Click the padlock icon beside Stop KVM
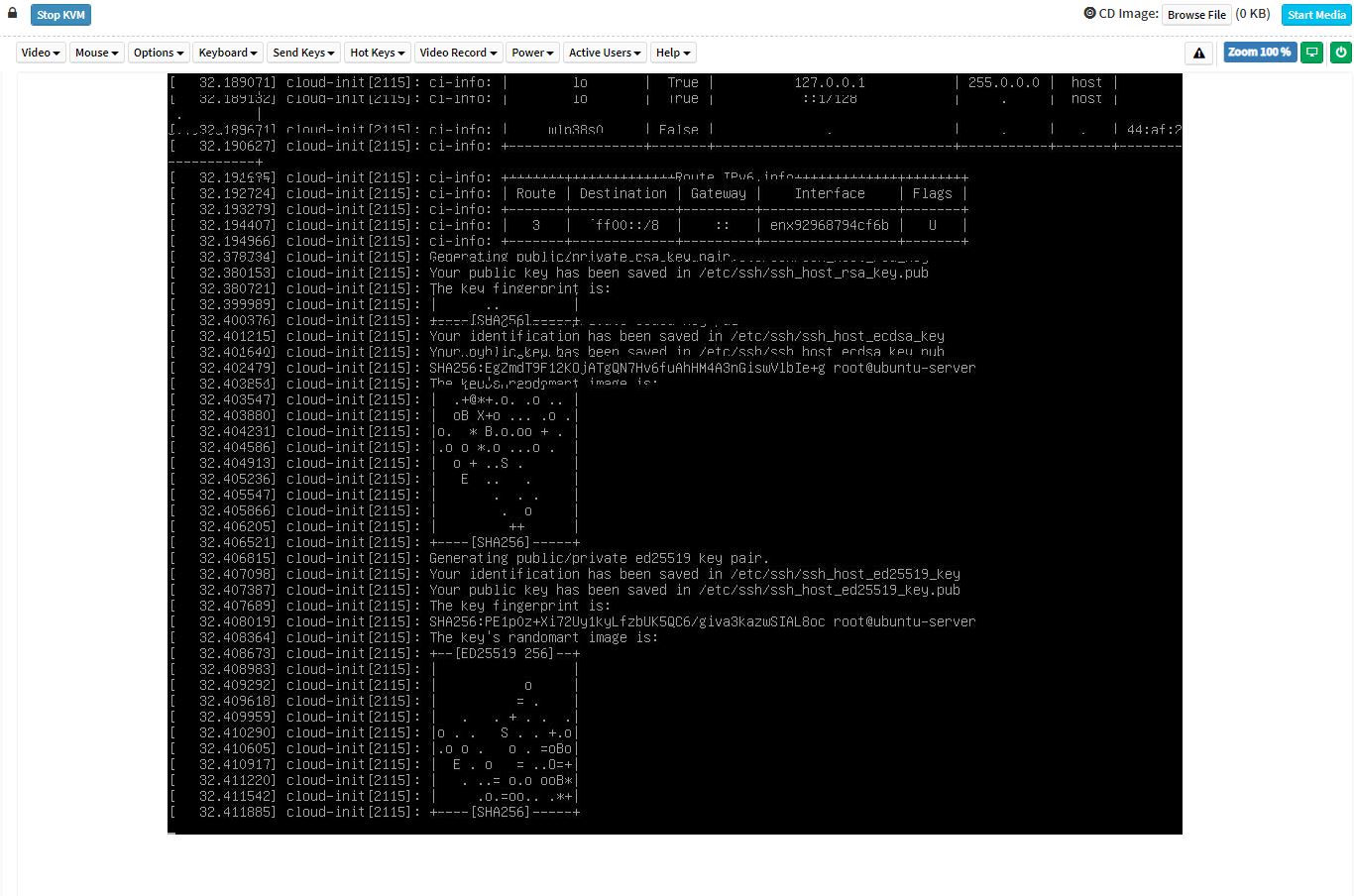The image size is (1354, 896). click(13, 14)
